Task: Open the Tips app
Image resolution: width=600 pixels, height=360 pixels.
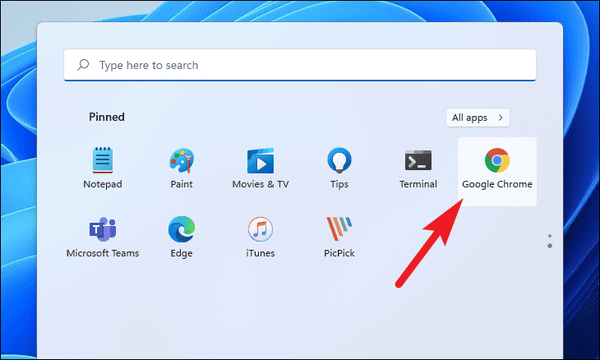Action: (x=339, y=168)
